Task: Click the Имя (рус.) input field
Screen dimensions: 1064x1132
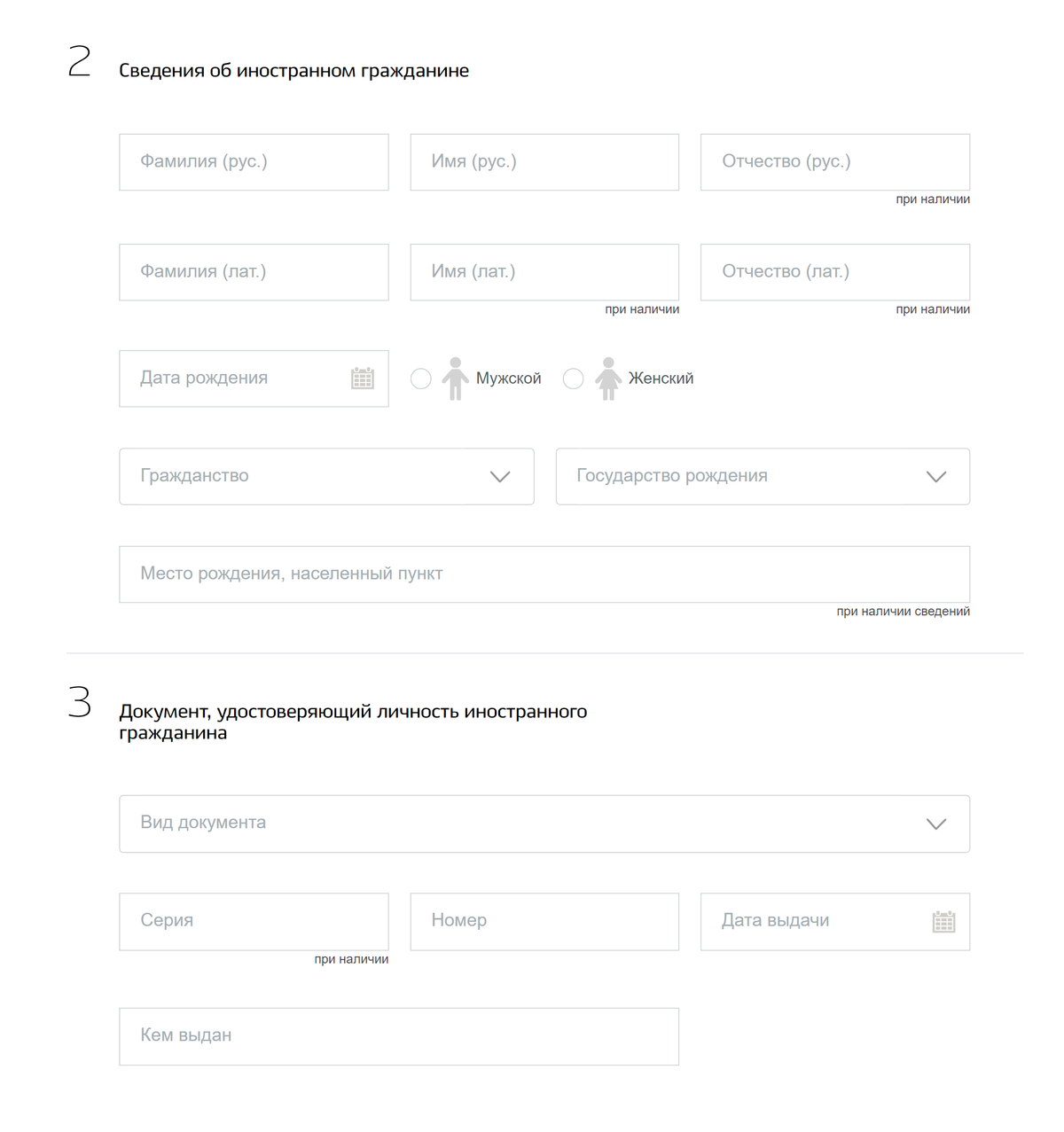Action: pyautogui.click(x=544, y=161)
